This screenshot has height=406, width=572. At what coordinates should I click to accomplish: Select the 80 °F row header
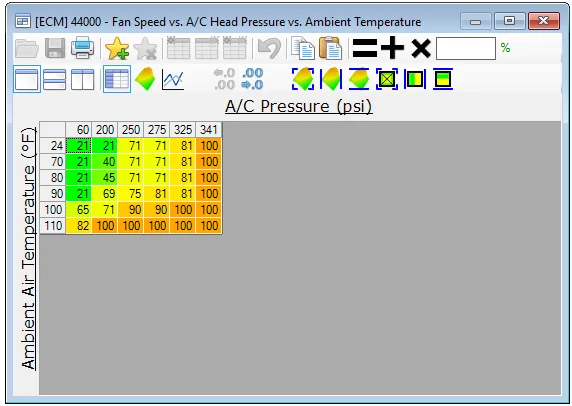(x=53, y=178)
